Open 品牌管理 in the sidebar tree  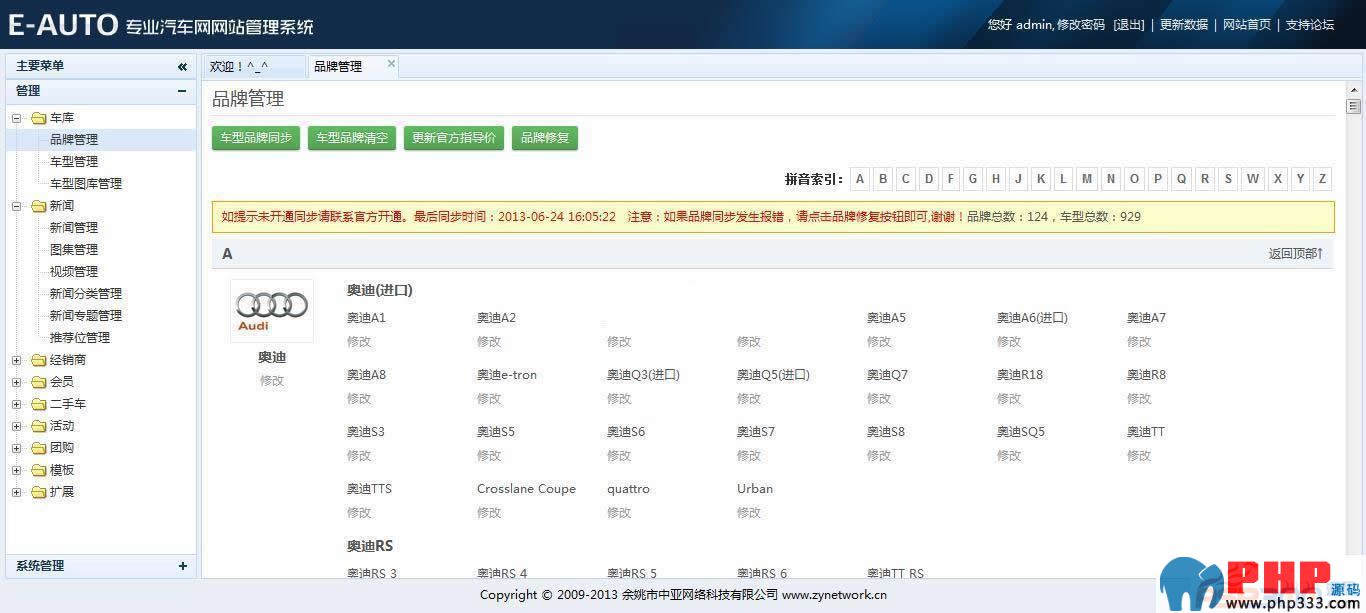(74, 140)
